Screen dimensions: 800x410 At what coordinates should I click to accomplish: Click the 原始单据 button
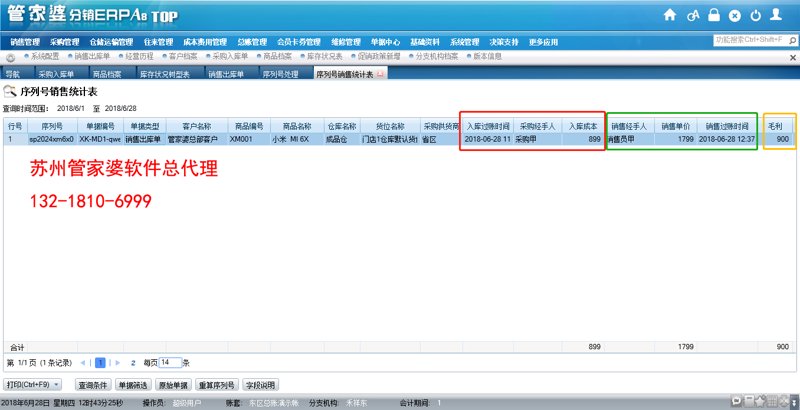pyautogui.click(x=173, y=385)
